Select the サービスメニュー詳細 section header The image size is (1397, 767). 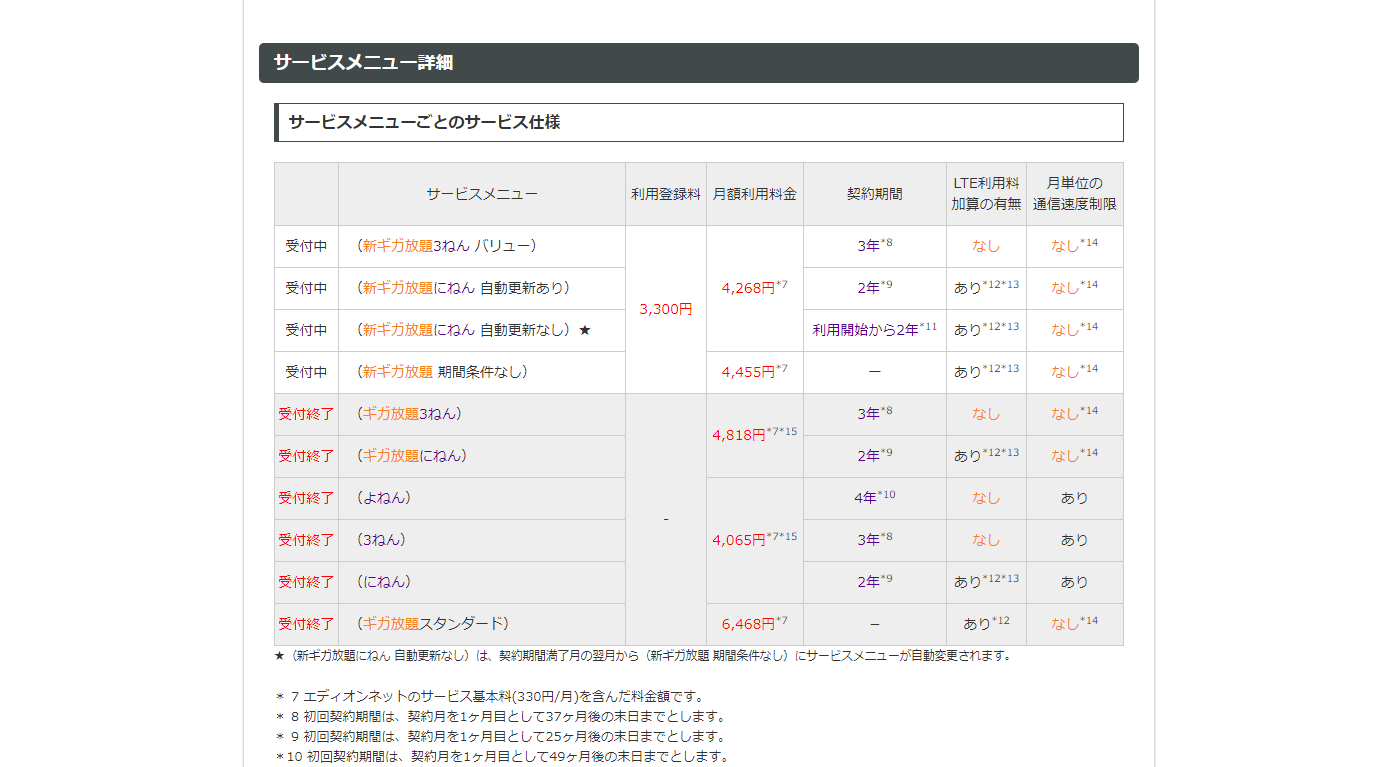pos(699,63)
